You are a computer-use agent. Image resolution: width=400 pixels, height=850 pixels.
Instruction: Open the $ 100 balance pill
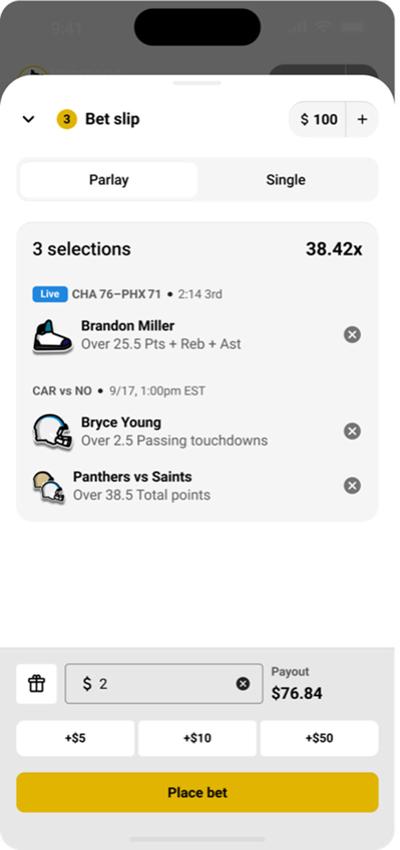tap(319, 119)
